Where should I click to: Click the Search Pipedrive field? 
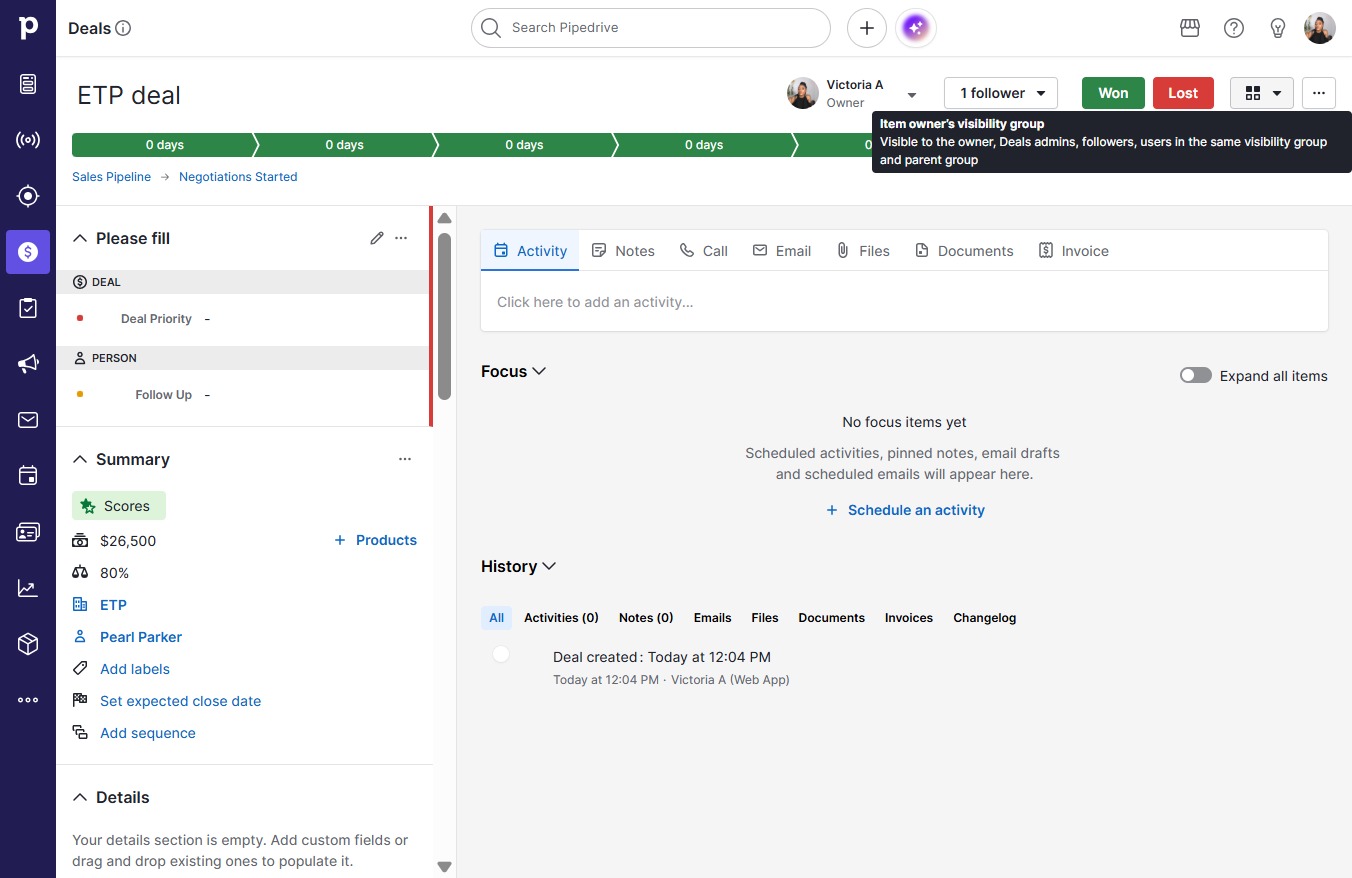(651, 28)
